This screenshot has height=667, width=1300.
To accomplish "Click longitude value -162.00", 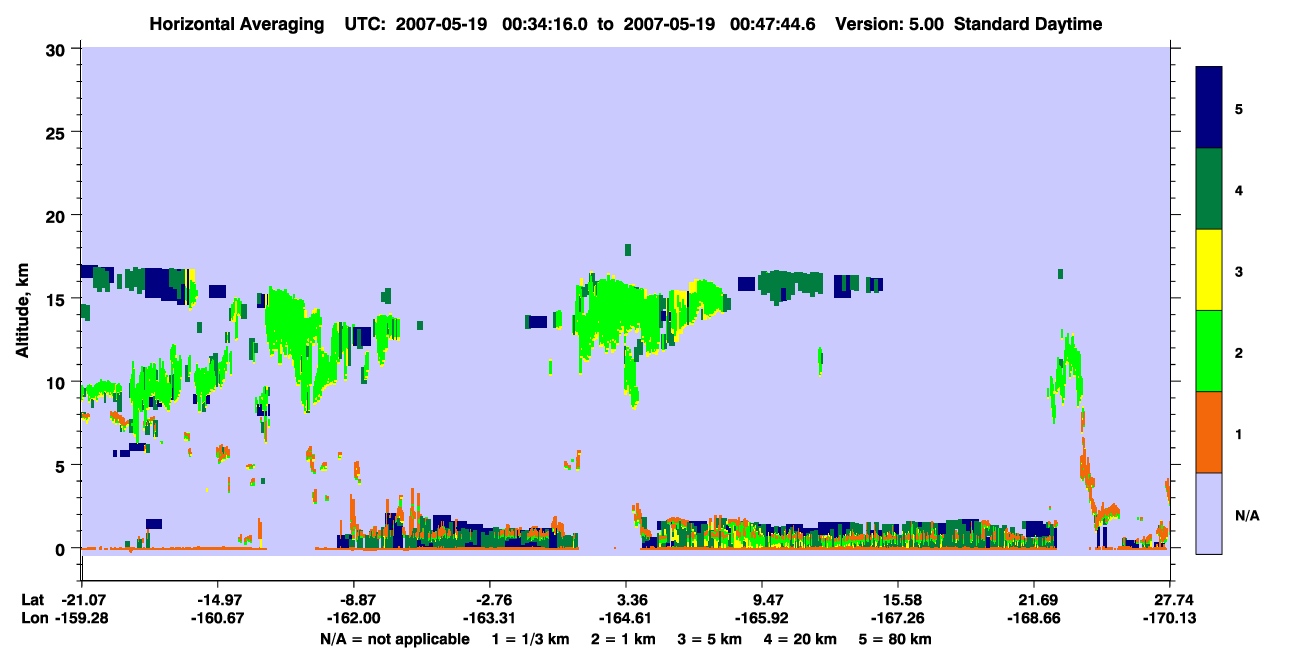I will [x=353, y=619].
